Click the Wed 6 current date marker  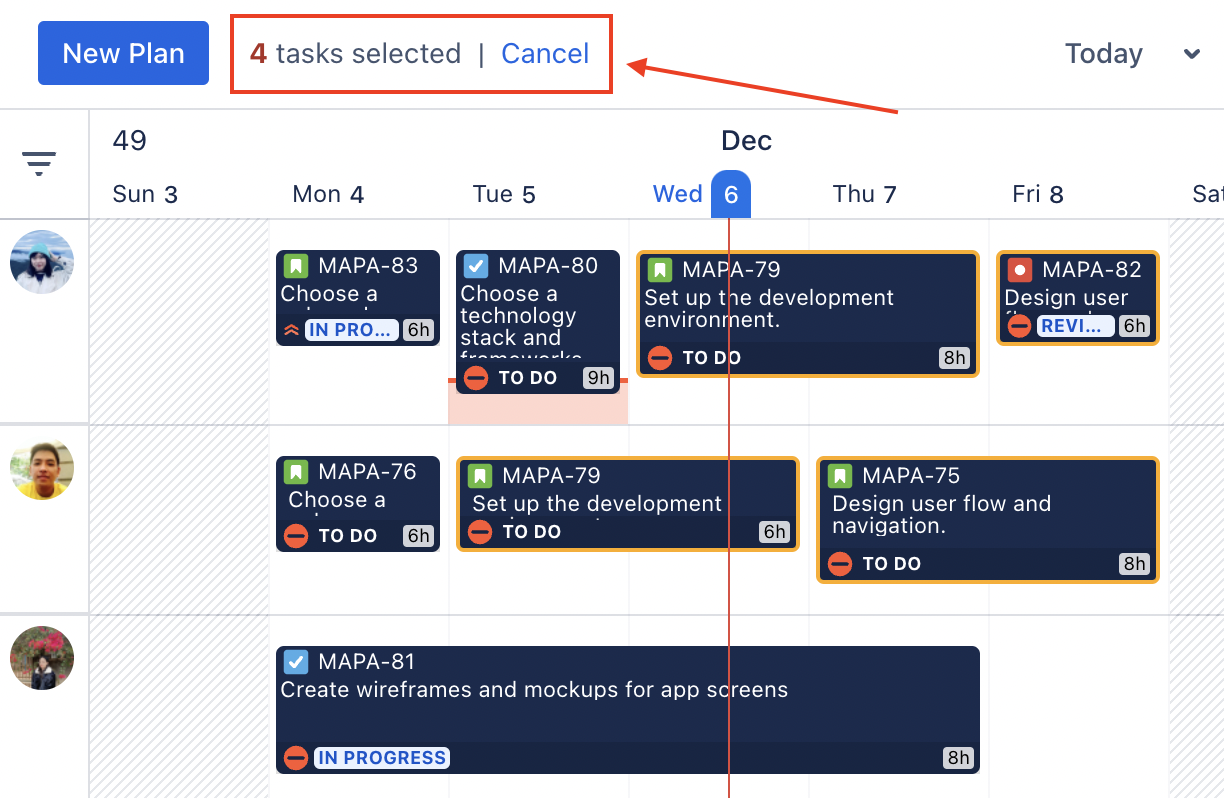730,194
